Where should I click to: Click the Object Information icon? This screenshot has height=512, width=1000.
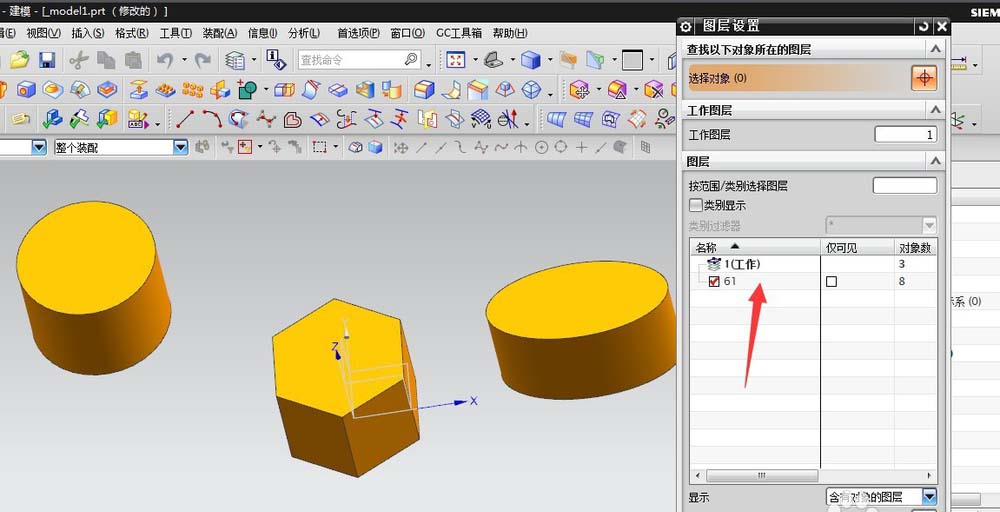coord(276,60)
